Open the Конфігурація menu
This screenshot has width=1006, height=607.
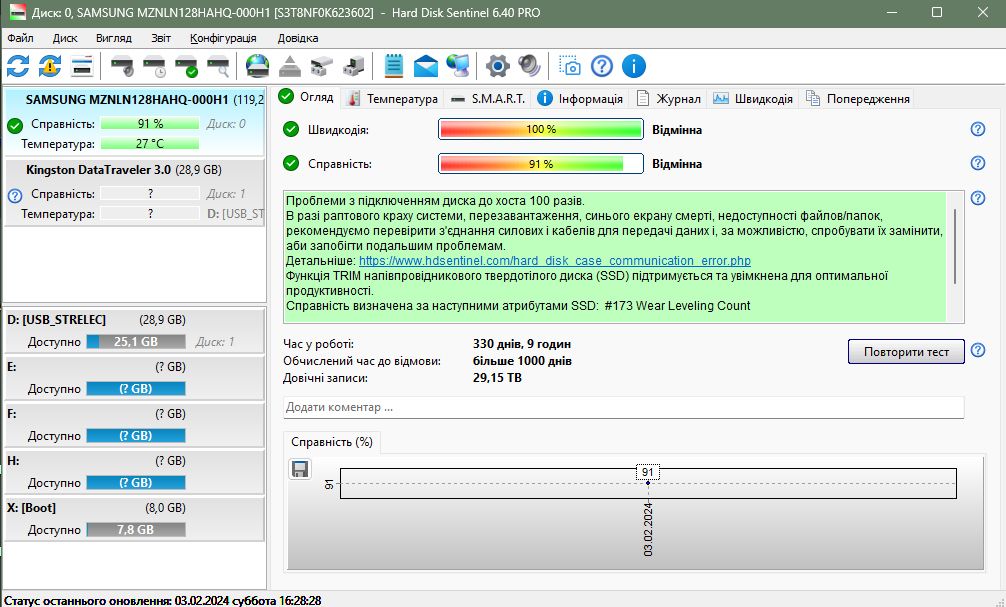(223, 38)
